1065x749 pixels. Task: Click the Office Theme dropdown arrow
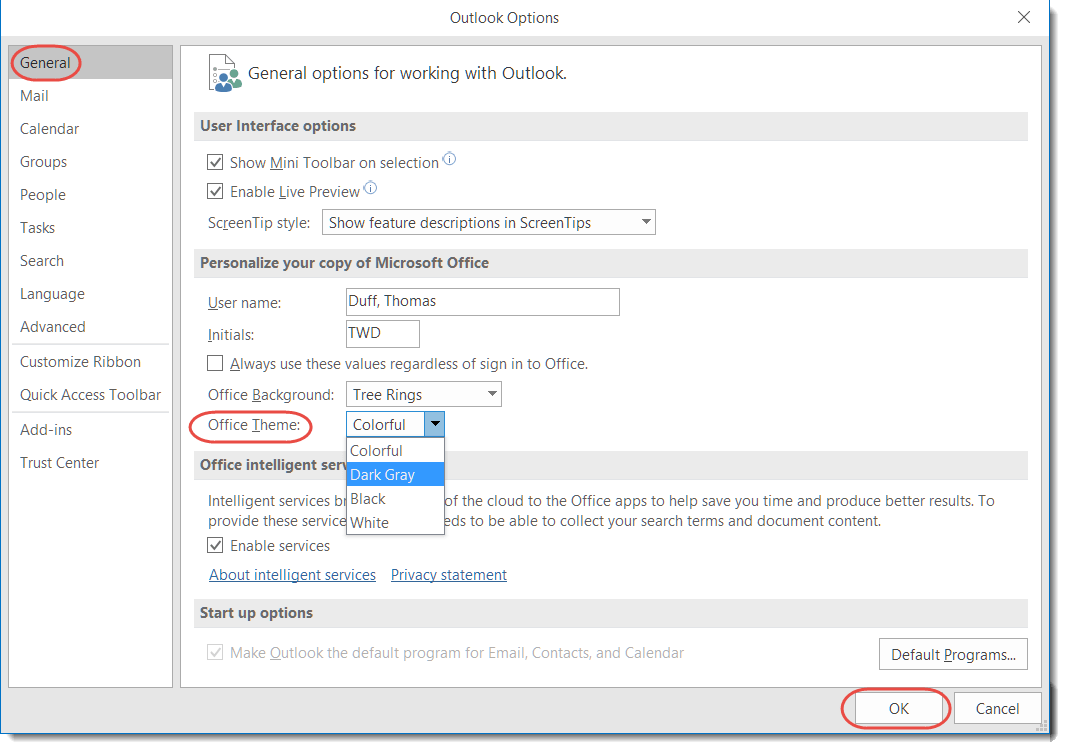(435, 424)
